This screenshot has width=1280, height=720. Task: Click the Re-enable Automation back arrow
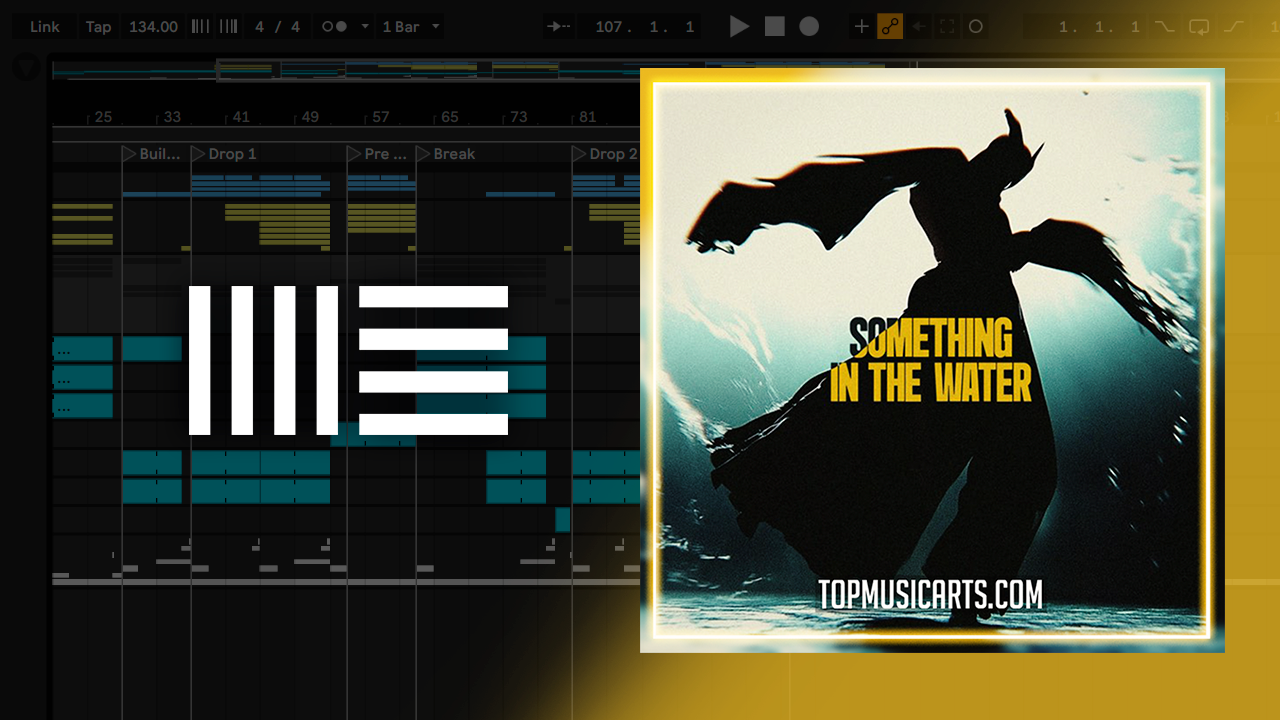pyautogui.click(x=919, y=27)
